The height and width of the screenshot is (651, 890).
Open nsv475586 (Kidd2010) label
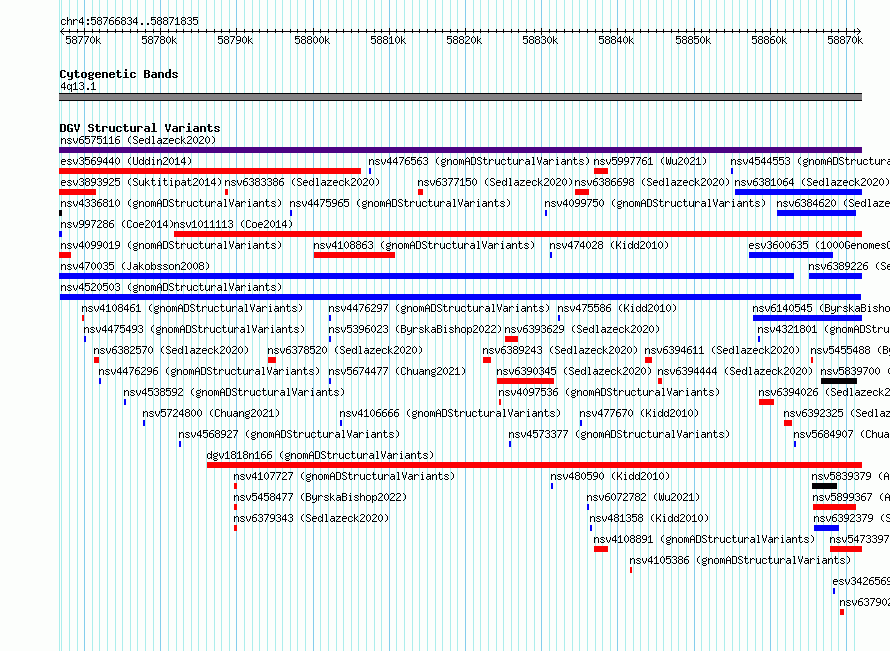pyautogui.click(x=618, y=308)
